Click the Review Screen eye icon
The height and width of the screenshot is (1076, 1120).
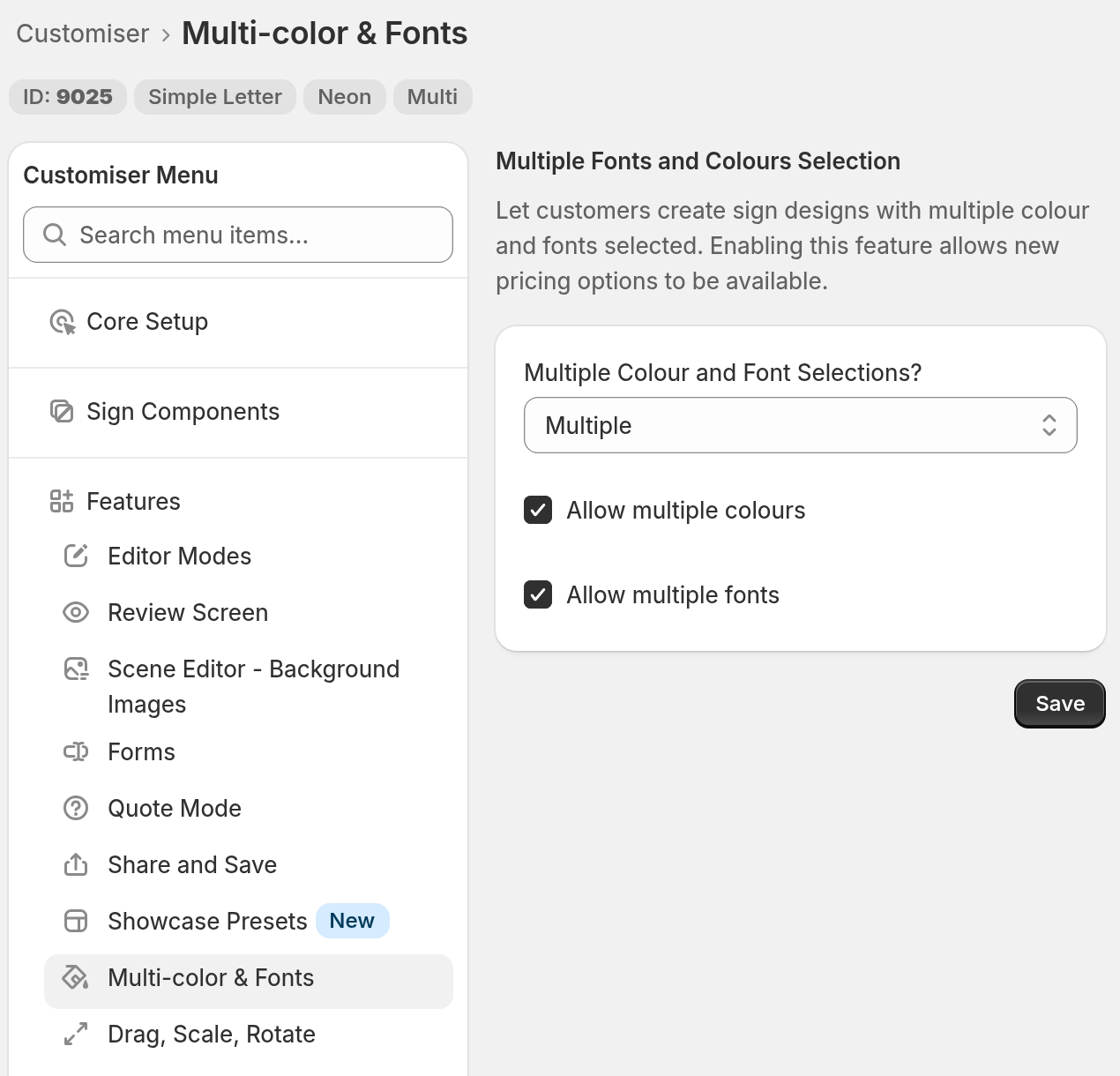click(x=76, y=612)
